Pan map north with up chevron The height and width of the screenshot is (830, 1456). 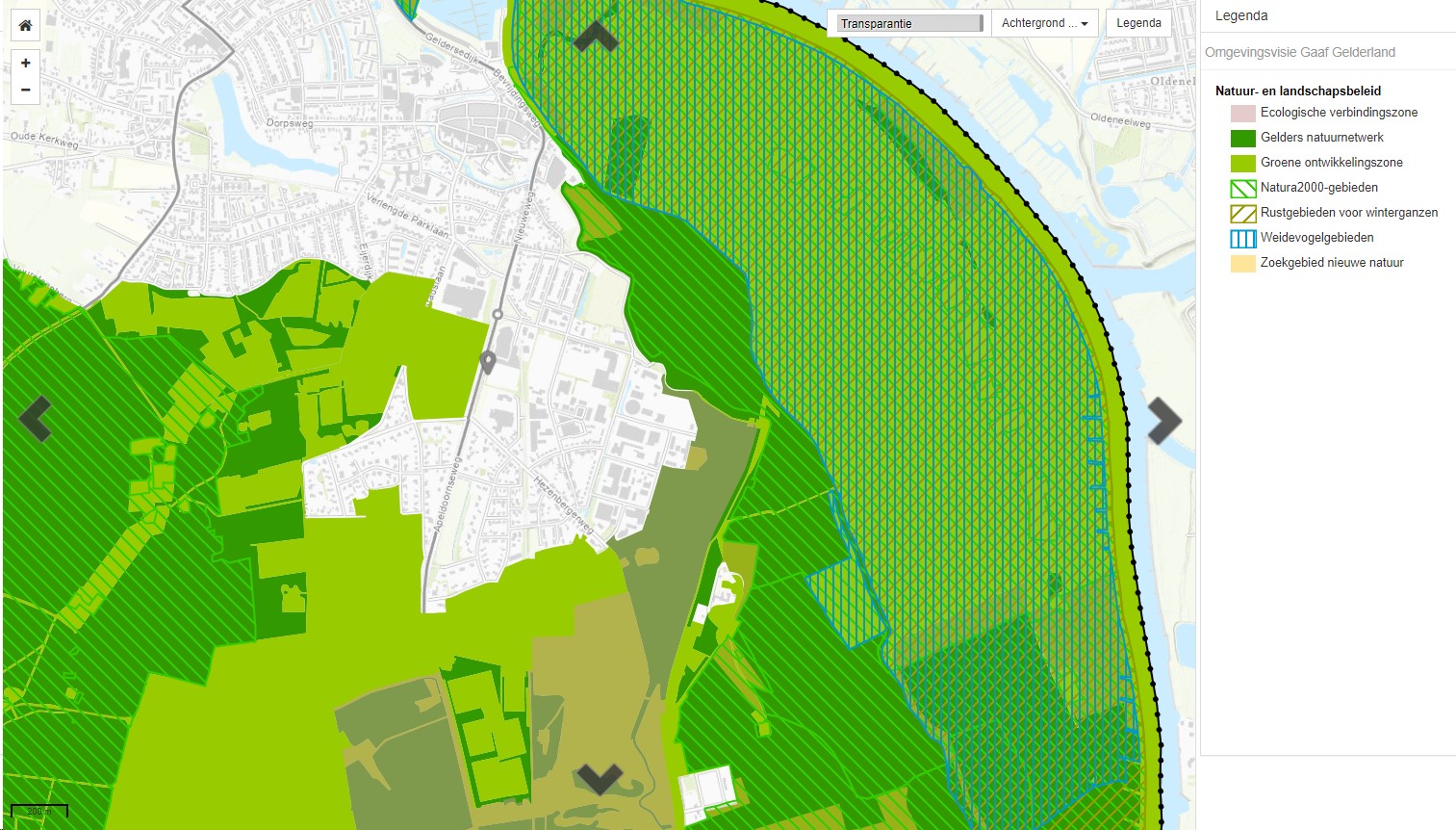[x=596, y=37]
